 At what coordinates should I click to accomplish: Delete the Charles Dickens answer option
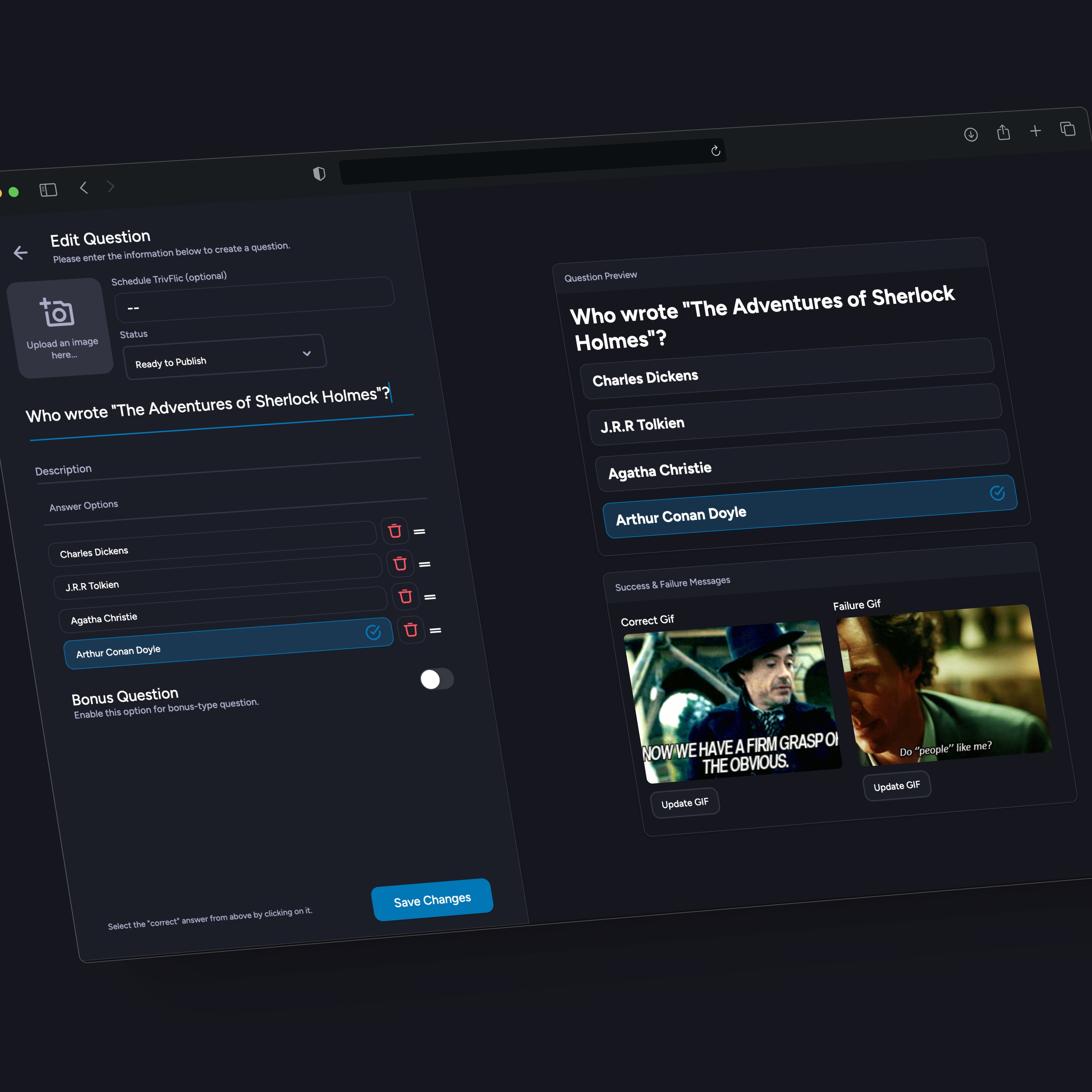click(x=394, y=531)
